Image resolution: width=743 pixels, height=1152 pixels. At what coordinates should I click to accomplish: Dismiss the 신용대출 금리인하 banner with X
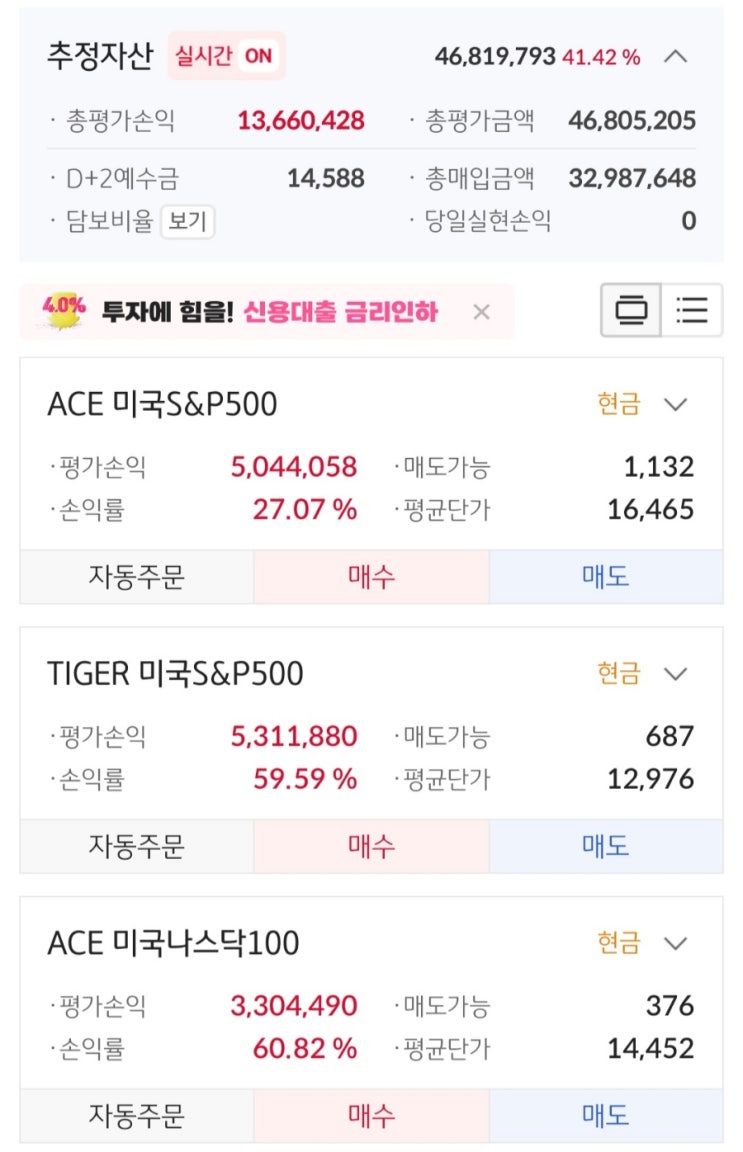[481, 312]
